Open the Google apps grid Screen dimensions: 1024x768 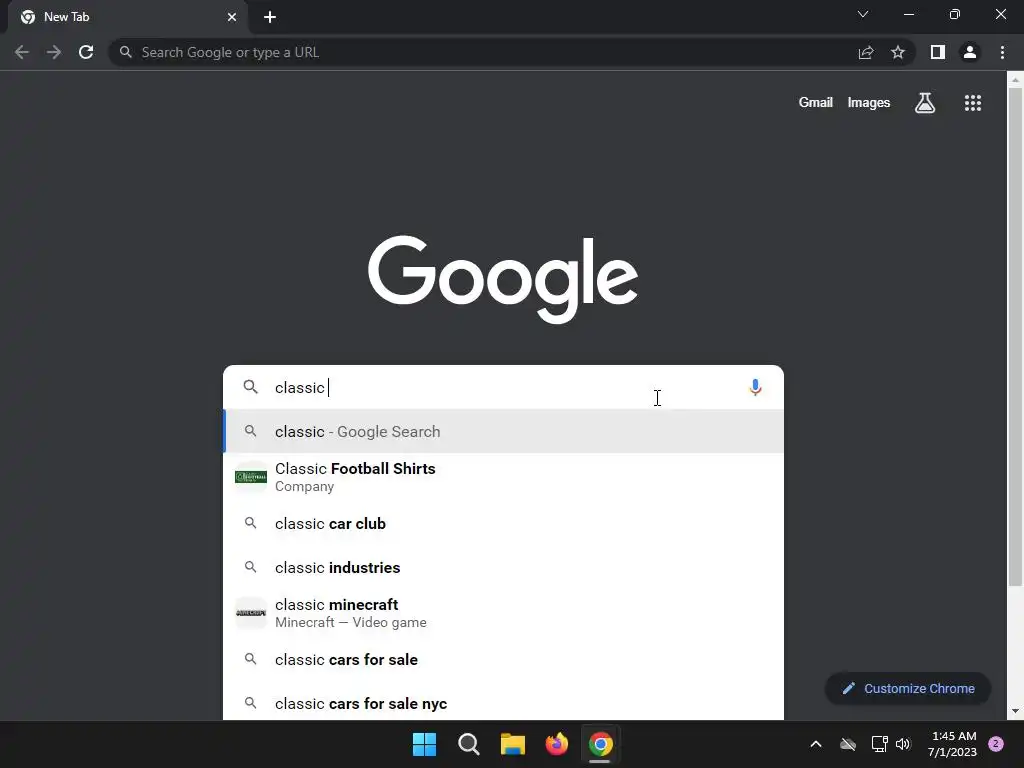click(973, 103)
